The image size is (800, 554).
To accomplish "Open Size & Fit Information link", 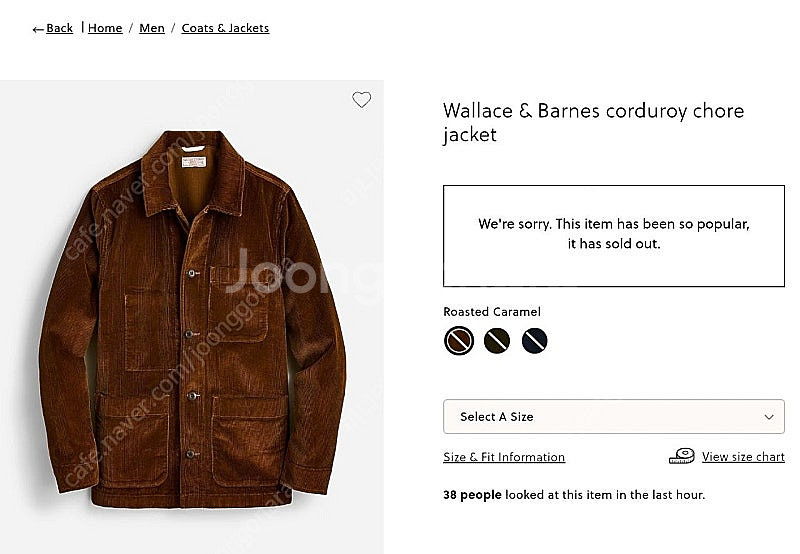I will pyautogui.click(x=504, y=457).
